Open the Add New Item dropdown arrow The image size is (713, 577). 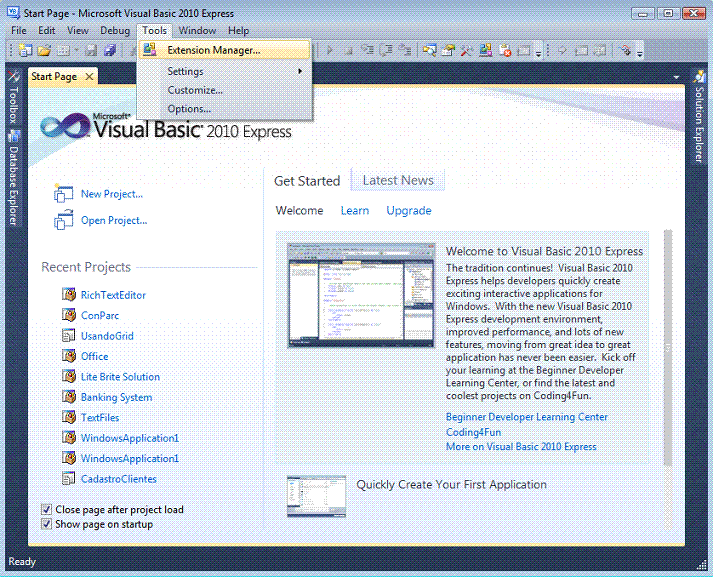coord(76,50)
